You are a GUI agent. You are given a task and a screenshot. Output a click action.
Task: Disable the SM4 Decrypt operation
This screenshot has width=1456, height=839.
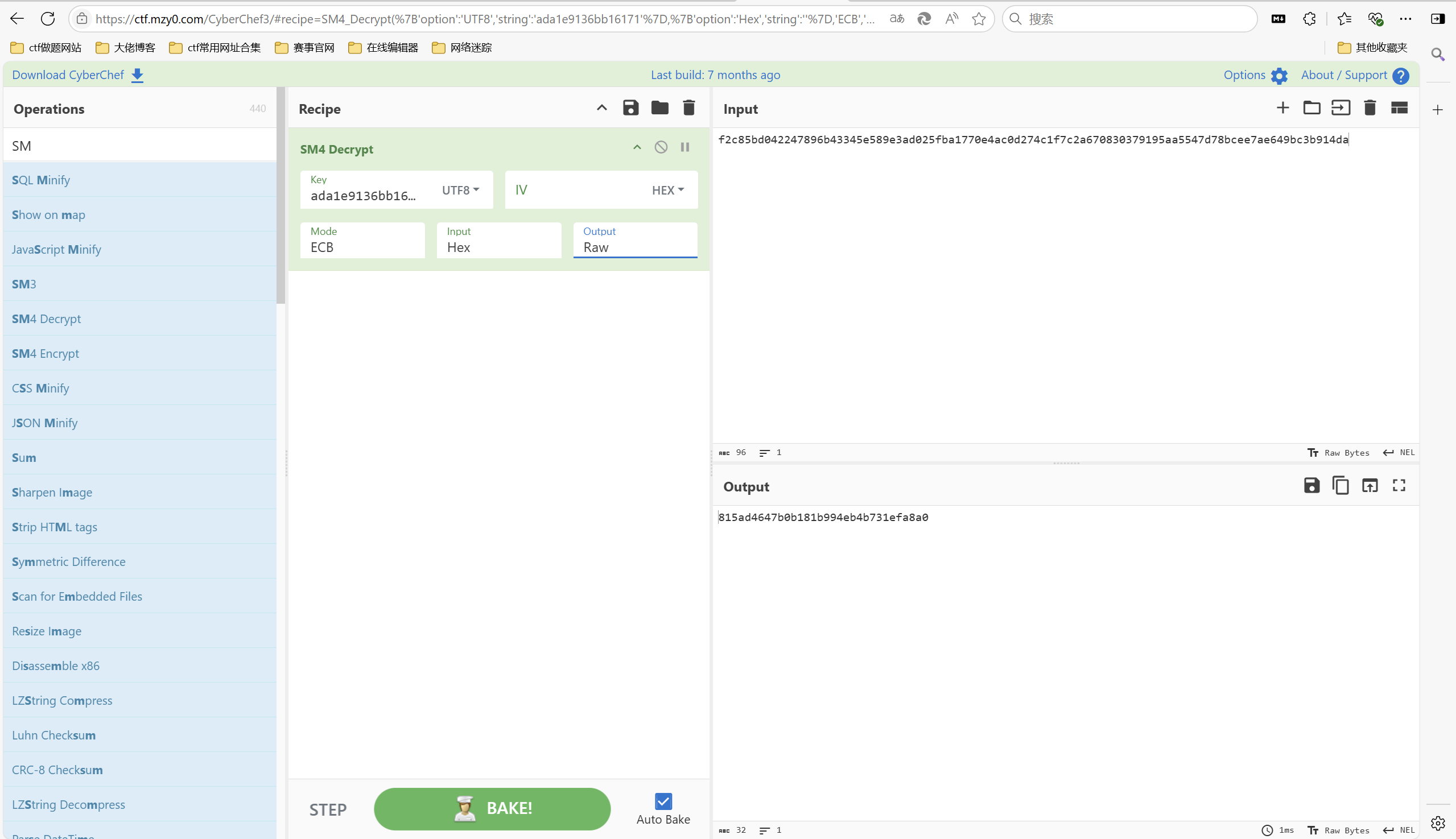point(661,147)
